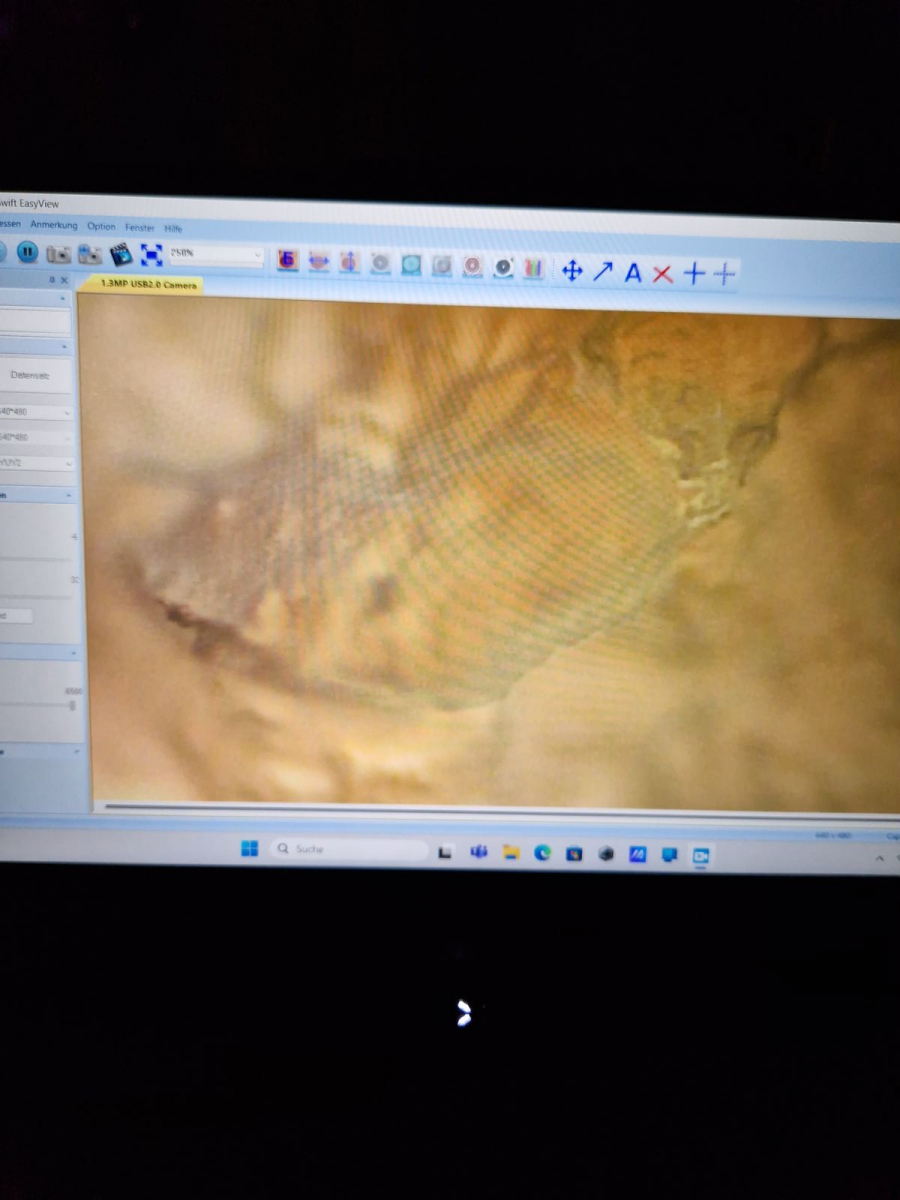This screenshot has height=1200, width=900.
Task: Select the text annotation 'A' tool
Action: [x=633, y=272]
